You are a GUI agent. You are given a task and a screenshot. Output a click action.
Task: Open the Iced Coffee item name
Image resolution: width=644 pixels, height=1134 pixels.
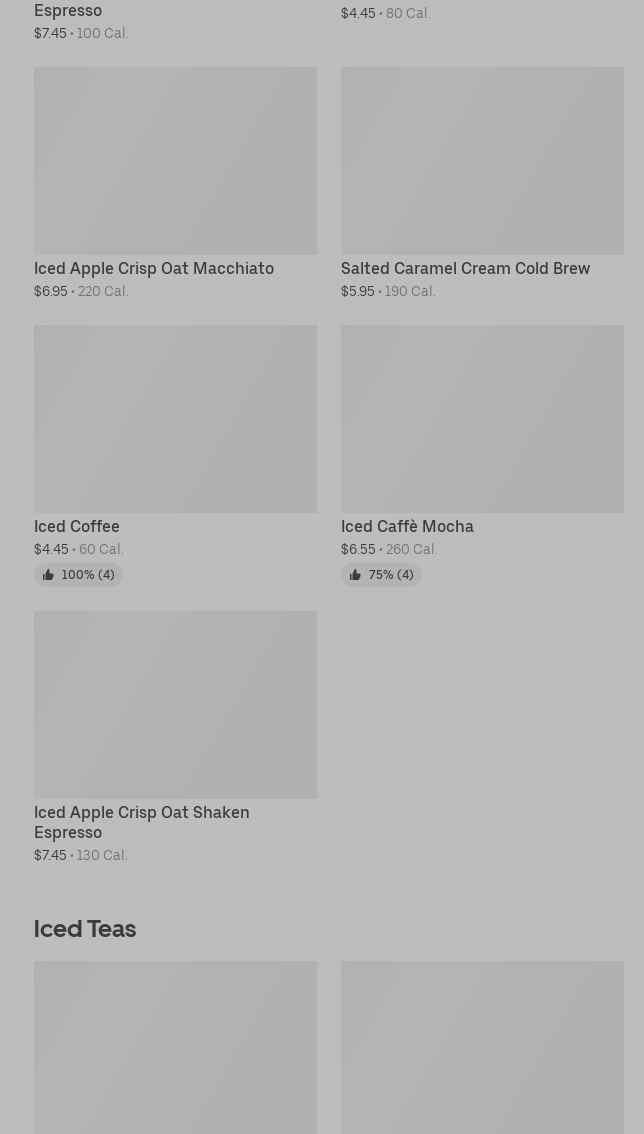(77, 526)
